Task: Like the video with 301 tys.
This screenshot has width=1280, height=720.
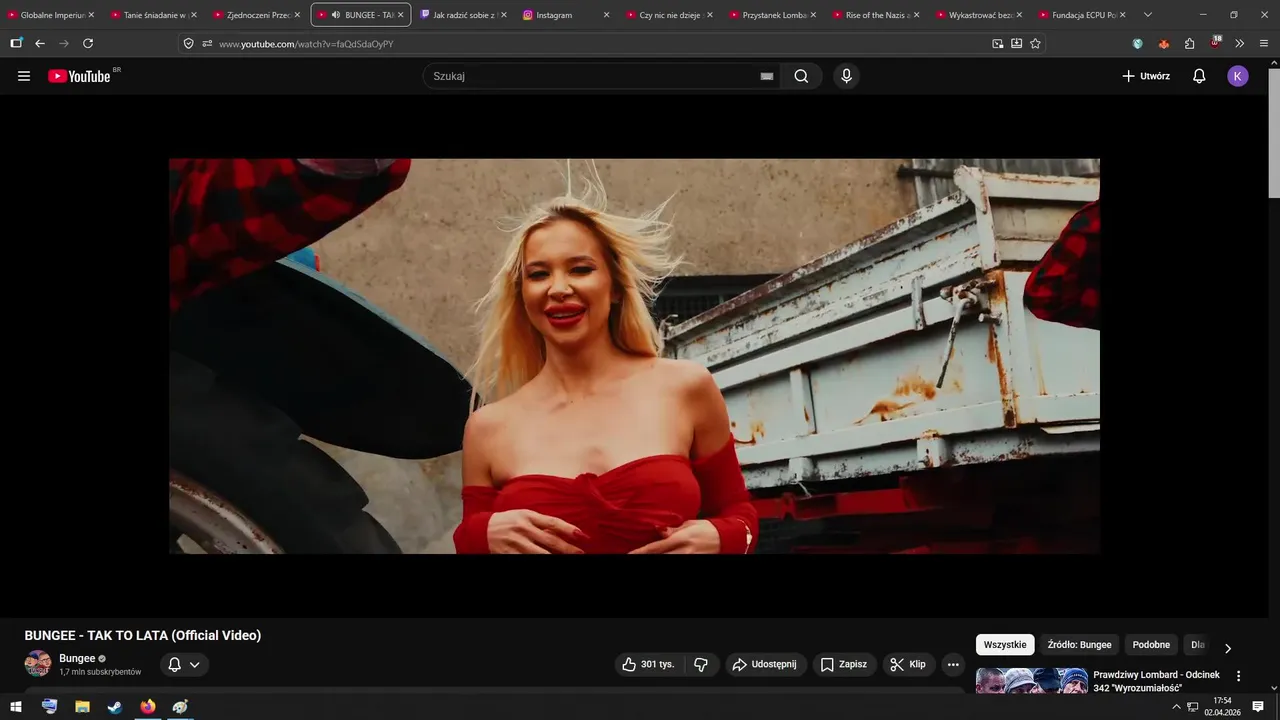Action: [648, 664]
